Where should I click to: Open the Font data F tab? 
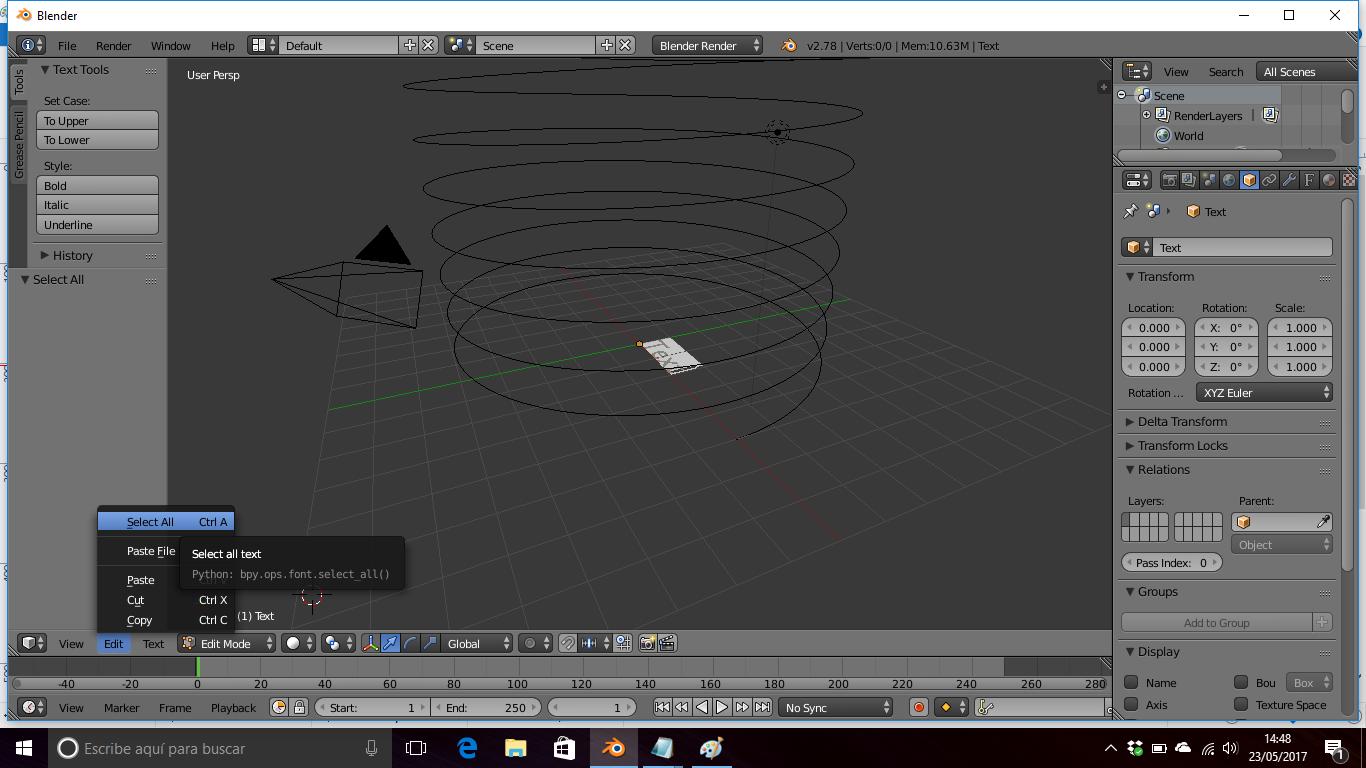1309,180
